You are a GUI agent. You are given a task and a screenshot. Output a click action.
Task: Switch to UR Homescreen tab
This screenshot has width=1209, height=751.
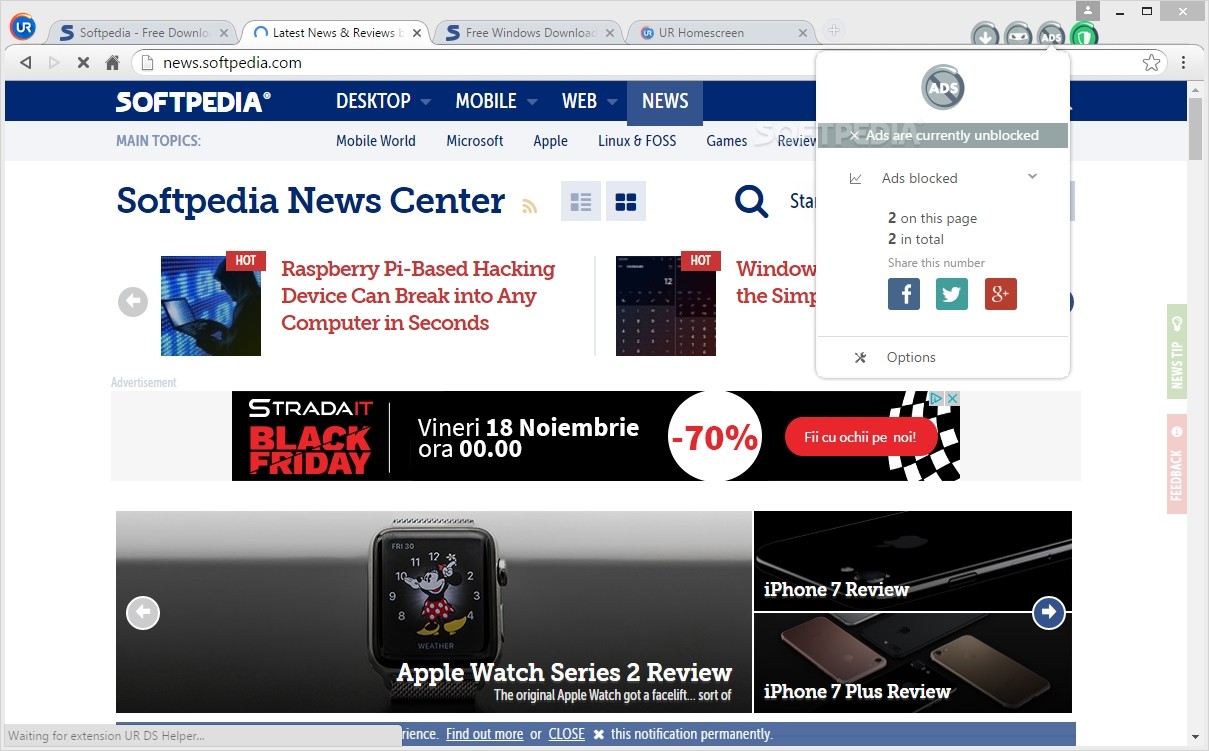pos(720,32)
